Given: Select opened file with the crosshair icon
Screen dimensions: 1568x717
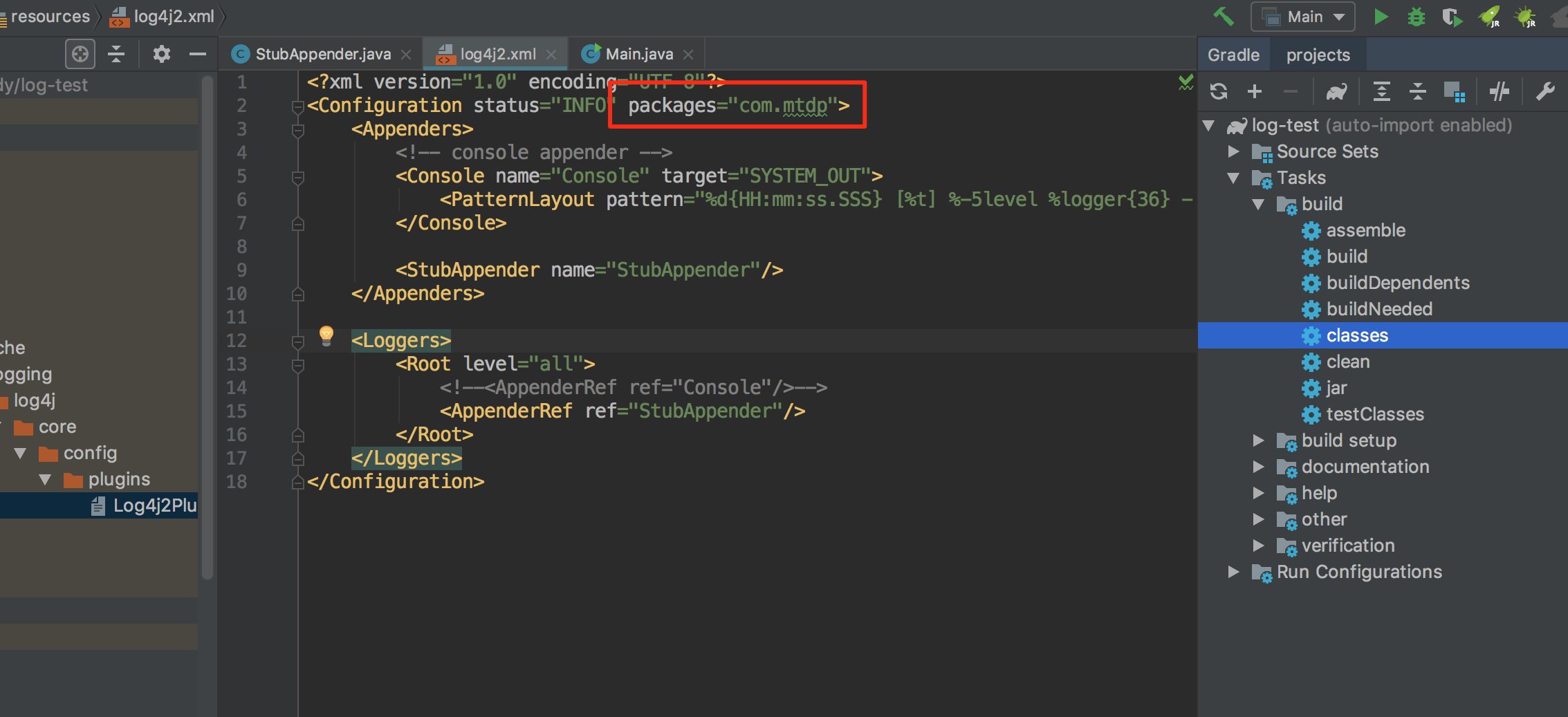Looking at the screenshot, I should point(80,53).
